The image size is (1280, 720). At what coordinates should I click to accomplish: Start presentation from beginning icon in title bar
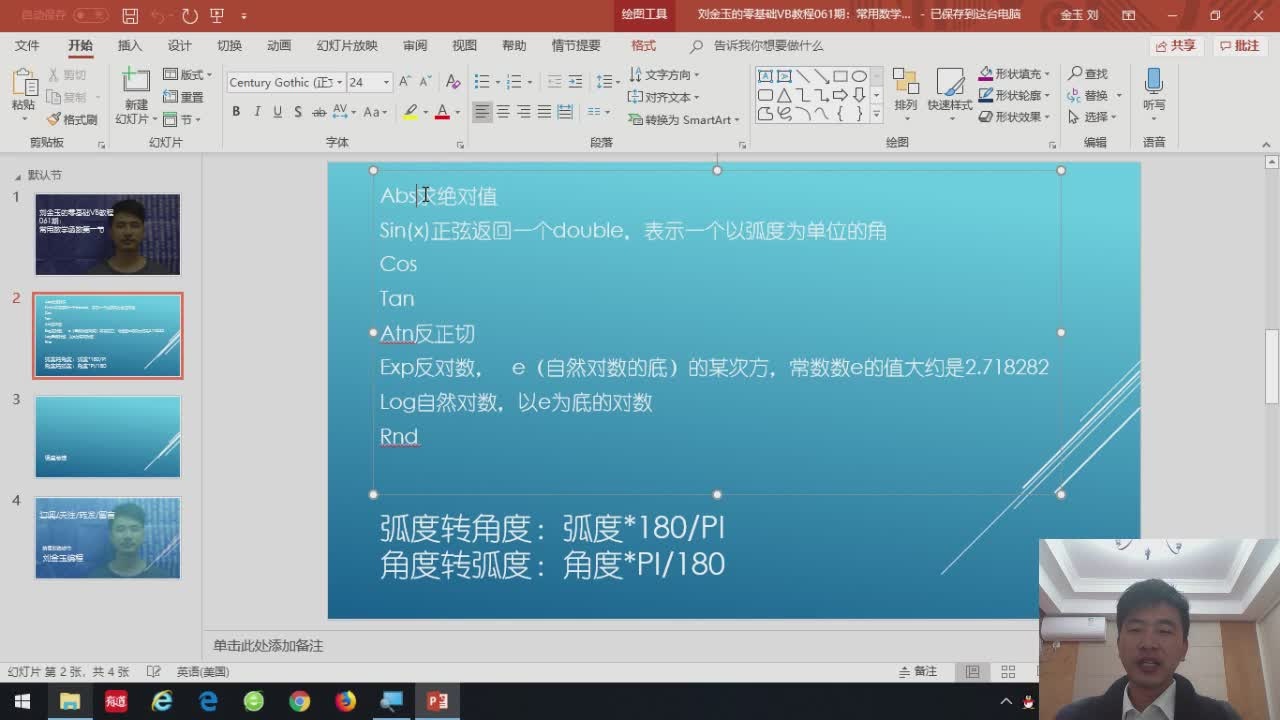coord(217,16)
